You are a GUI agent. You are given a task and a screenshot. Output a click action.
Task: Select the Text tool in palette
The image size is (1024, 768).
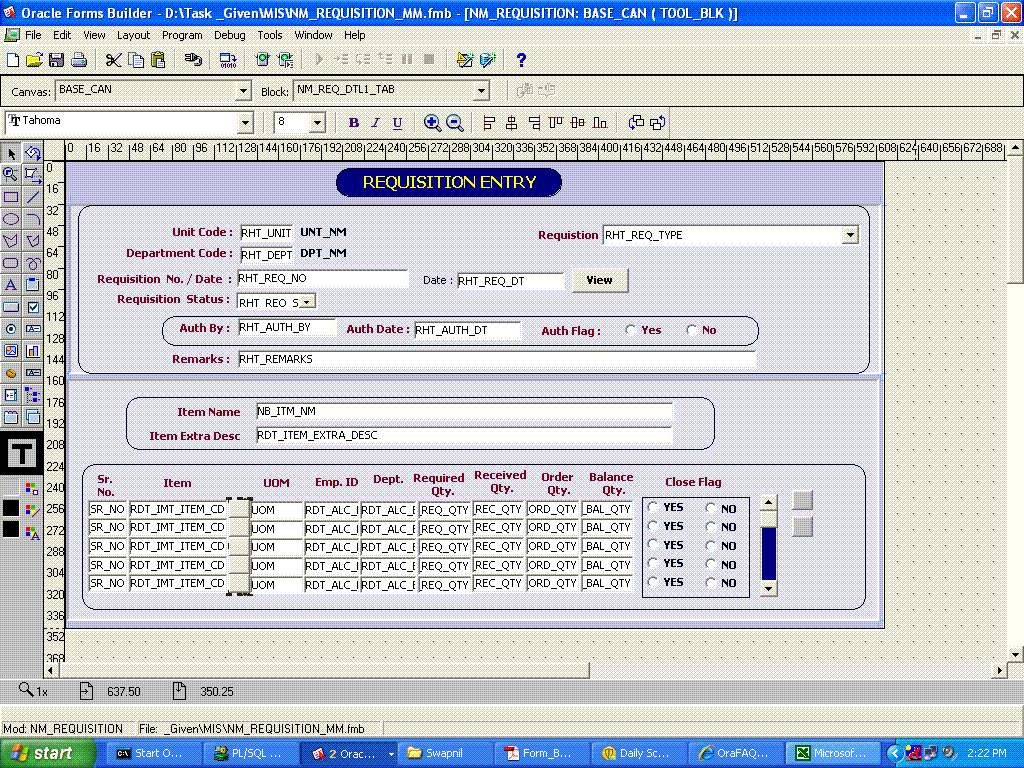click(x=11, y=286)
